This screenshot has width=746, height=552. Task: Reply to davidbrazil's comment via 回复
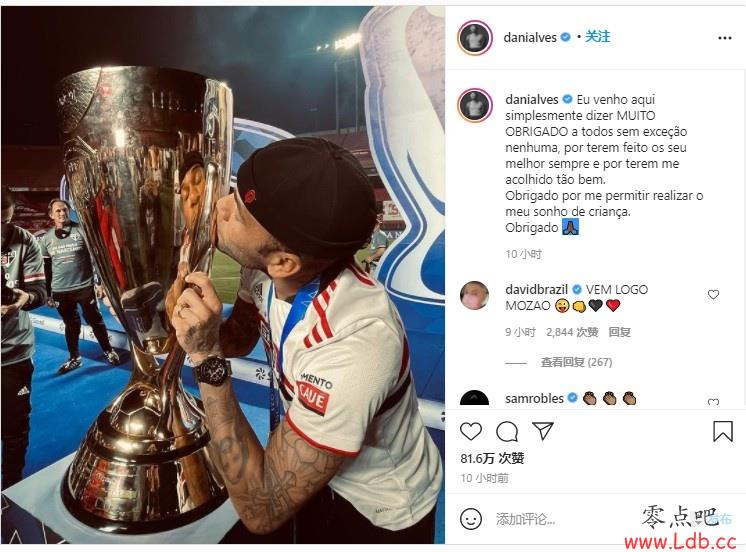(619, 332)
